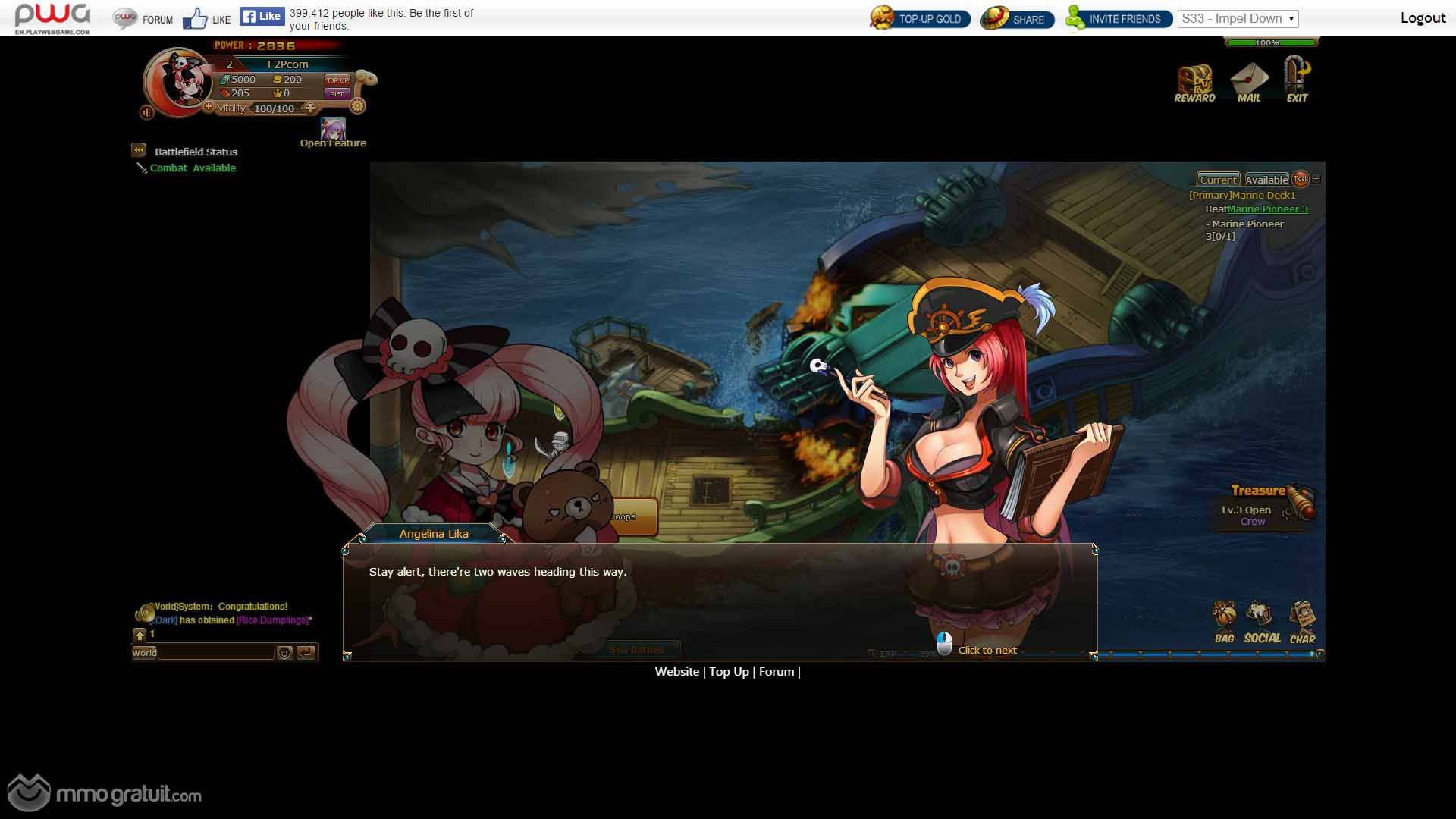Click the Exit door icon
1456x819 pixels.
point(1297,80)
